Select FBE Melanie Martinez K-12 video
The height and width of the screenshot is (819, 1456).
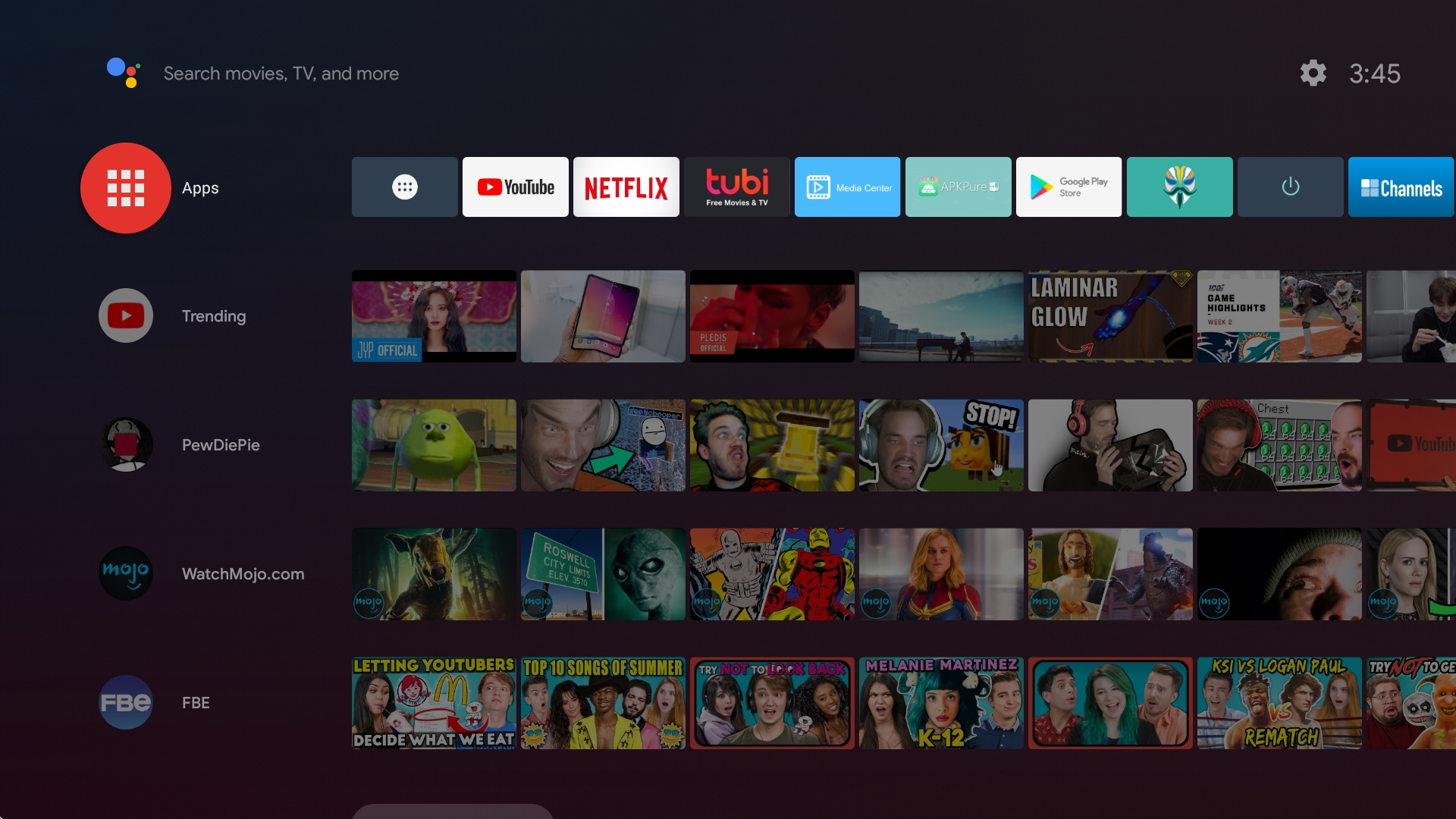940,702
